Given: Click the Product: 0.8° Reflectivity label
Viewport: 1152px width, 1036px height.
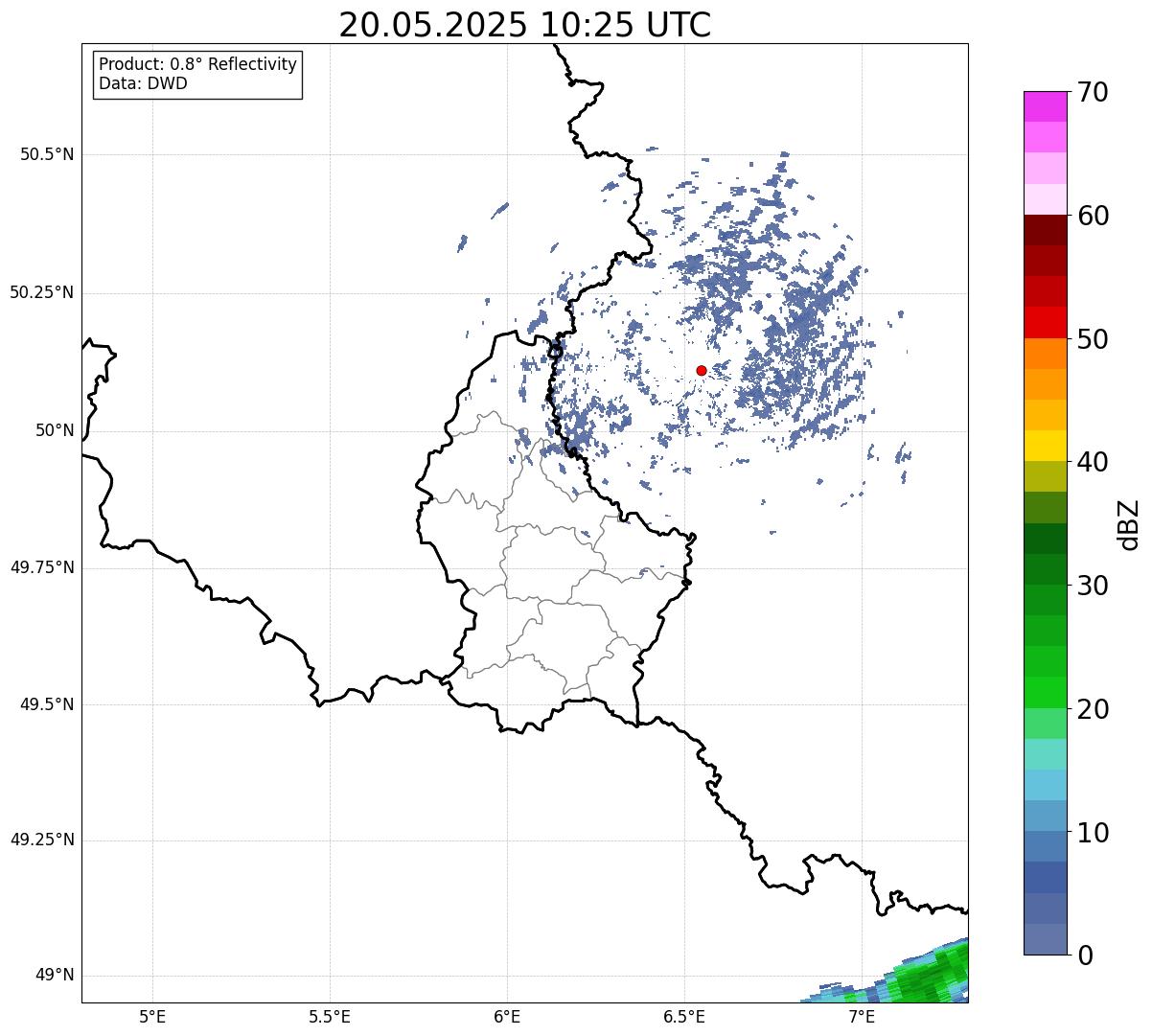Looking at the screenshot, I should 198,64.
